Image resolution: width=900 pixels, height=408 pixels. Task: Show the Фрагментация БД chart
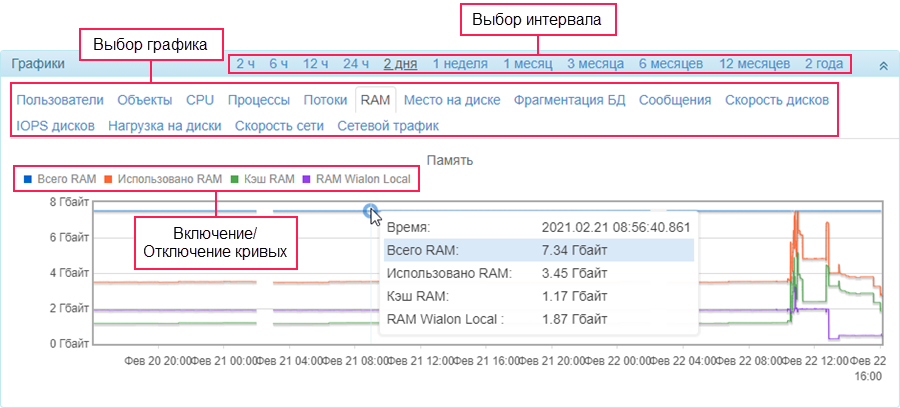[x=569, y=100]
